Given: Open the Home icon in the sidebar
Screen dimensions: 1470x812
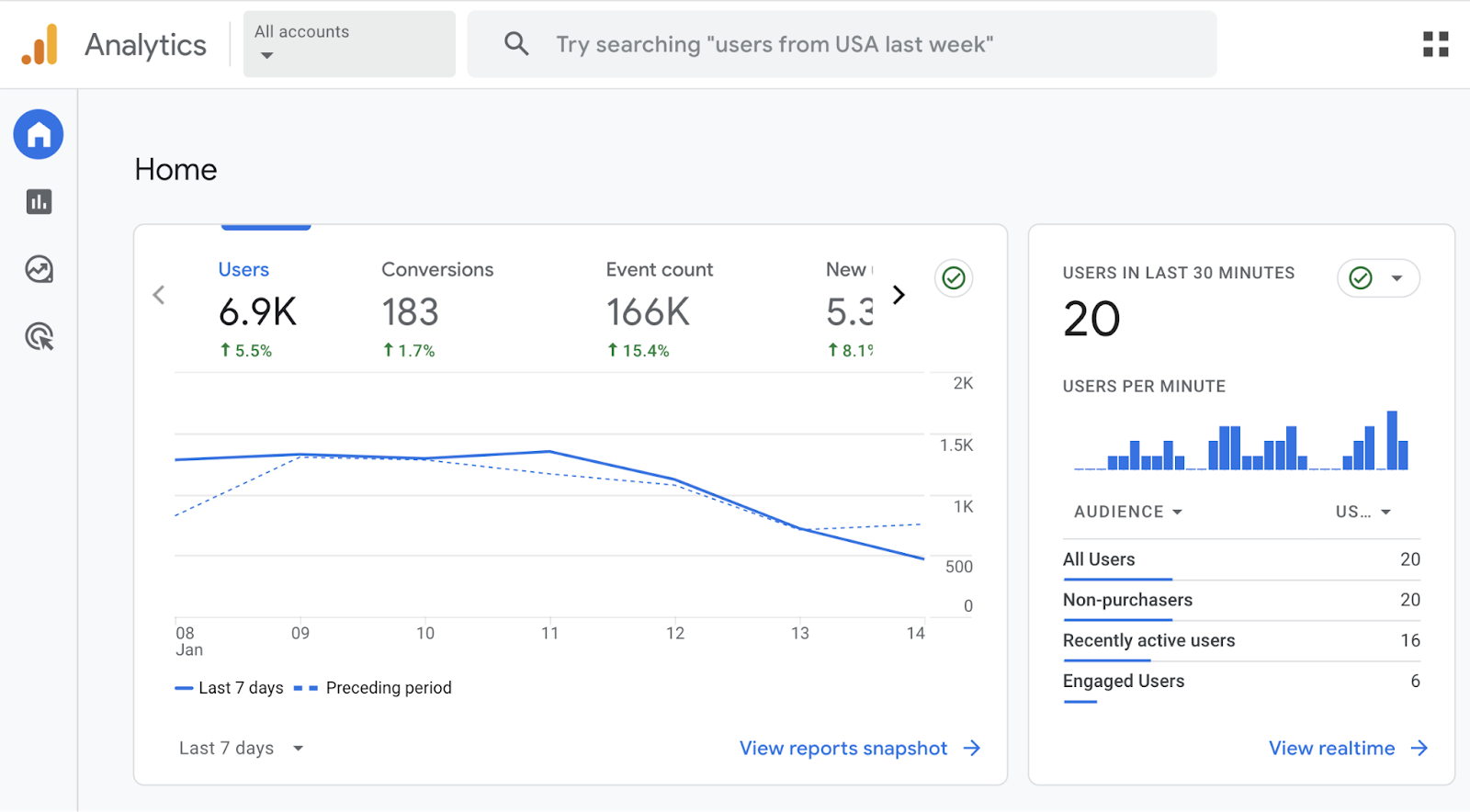Looking at the screenshot, I should [39, 135].
